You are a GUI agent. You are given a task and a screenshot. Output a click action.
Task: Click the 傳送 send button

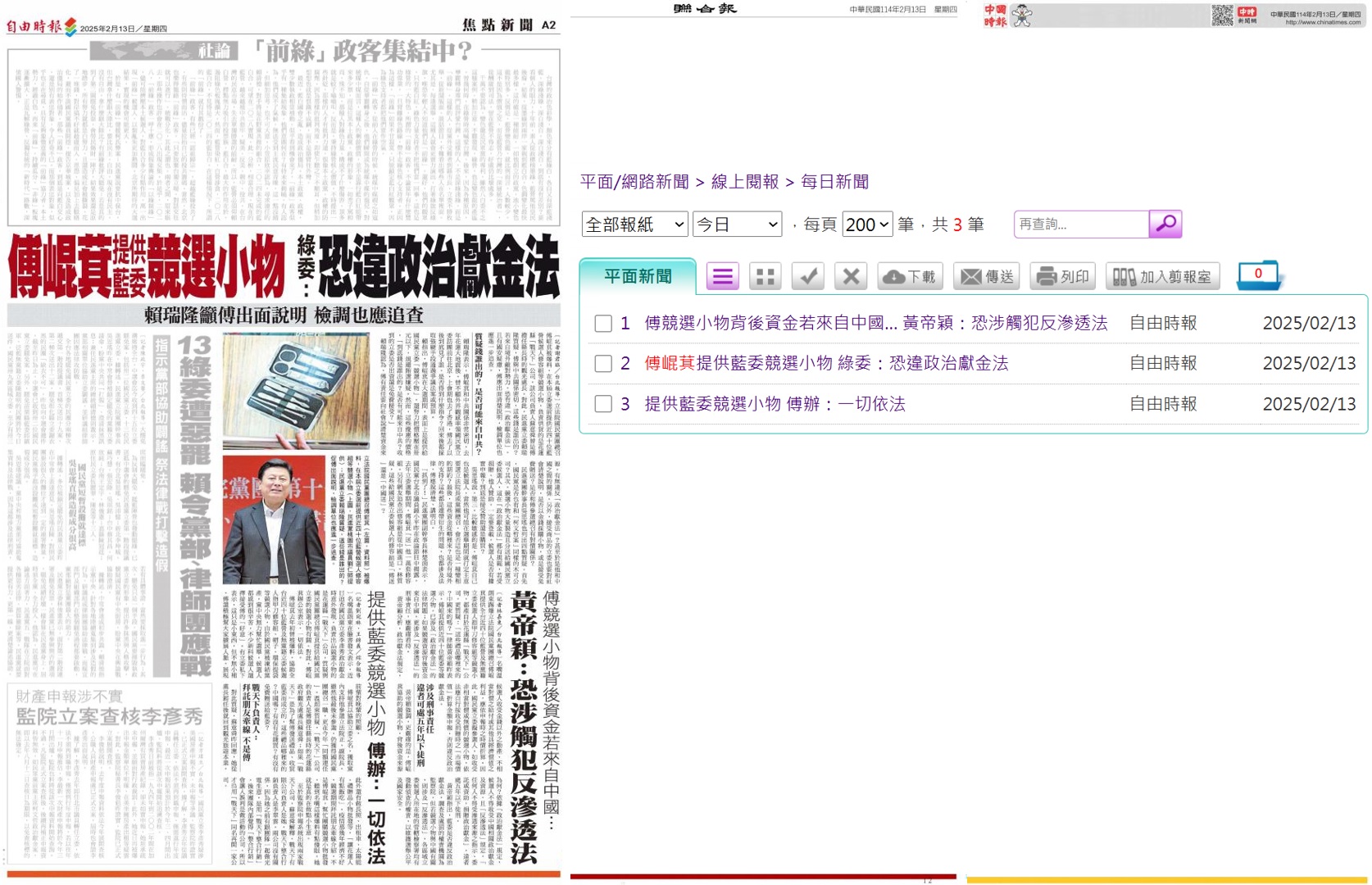[987, 277]
